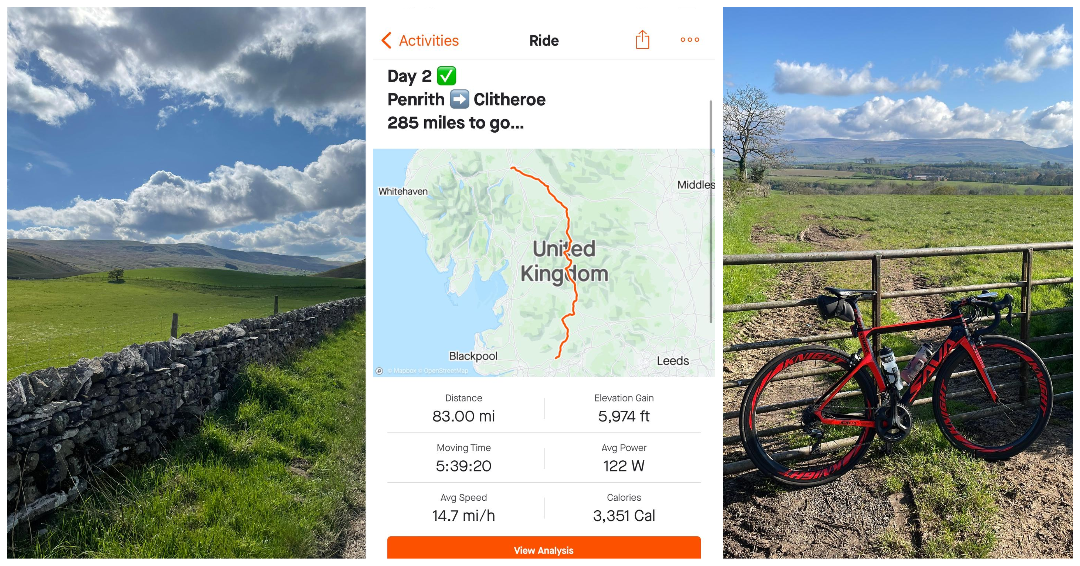1080x566 pixels.
Task: Go back to Activities
Action: point(420,41)
